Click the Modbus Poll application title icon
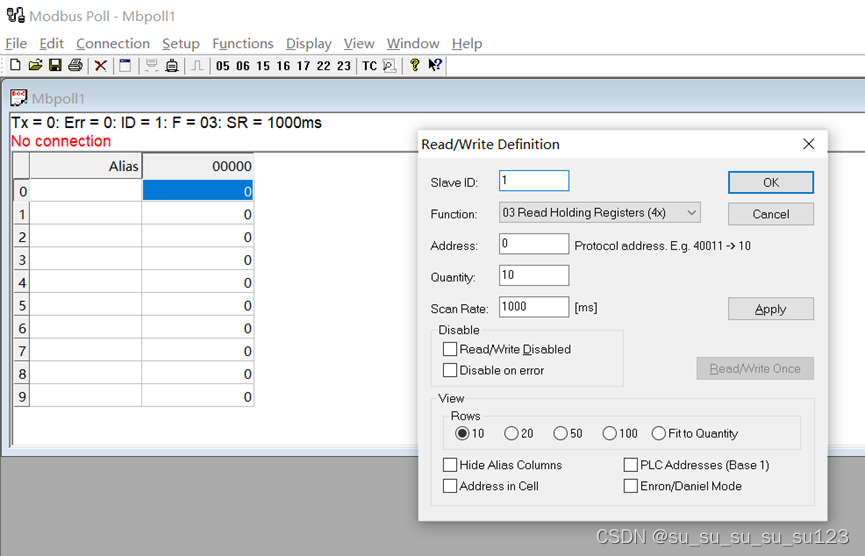Screen dimensions: 865x556 click(x=16, y=15)
